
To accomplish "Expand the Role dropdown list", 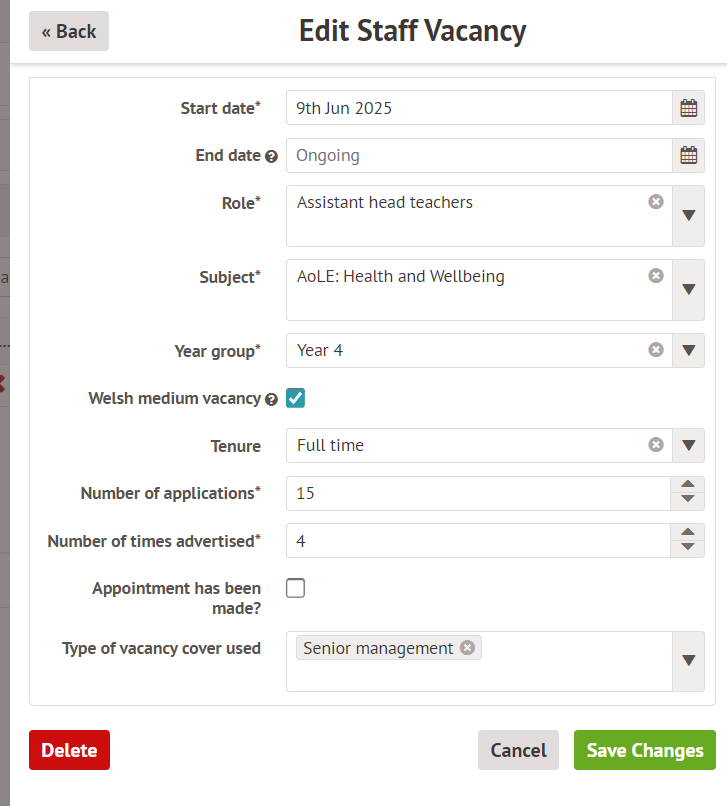I will coord(688,215).
